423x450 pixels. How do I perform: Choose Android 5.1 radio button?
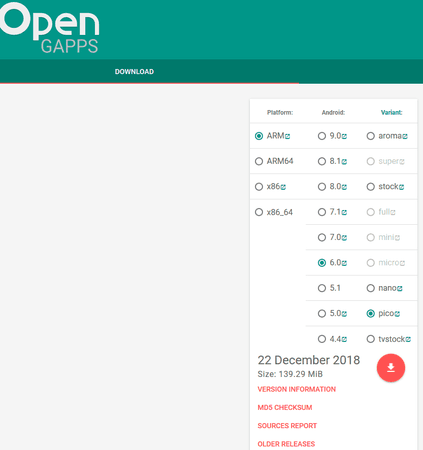pos(322,288)
